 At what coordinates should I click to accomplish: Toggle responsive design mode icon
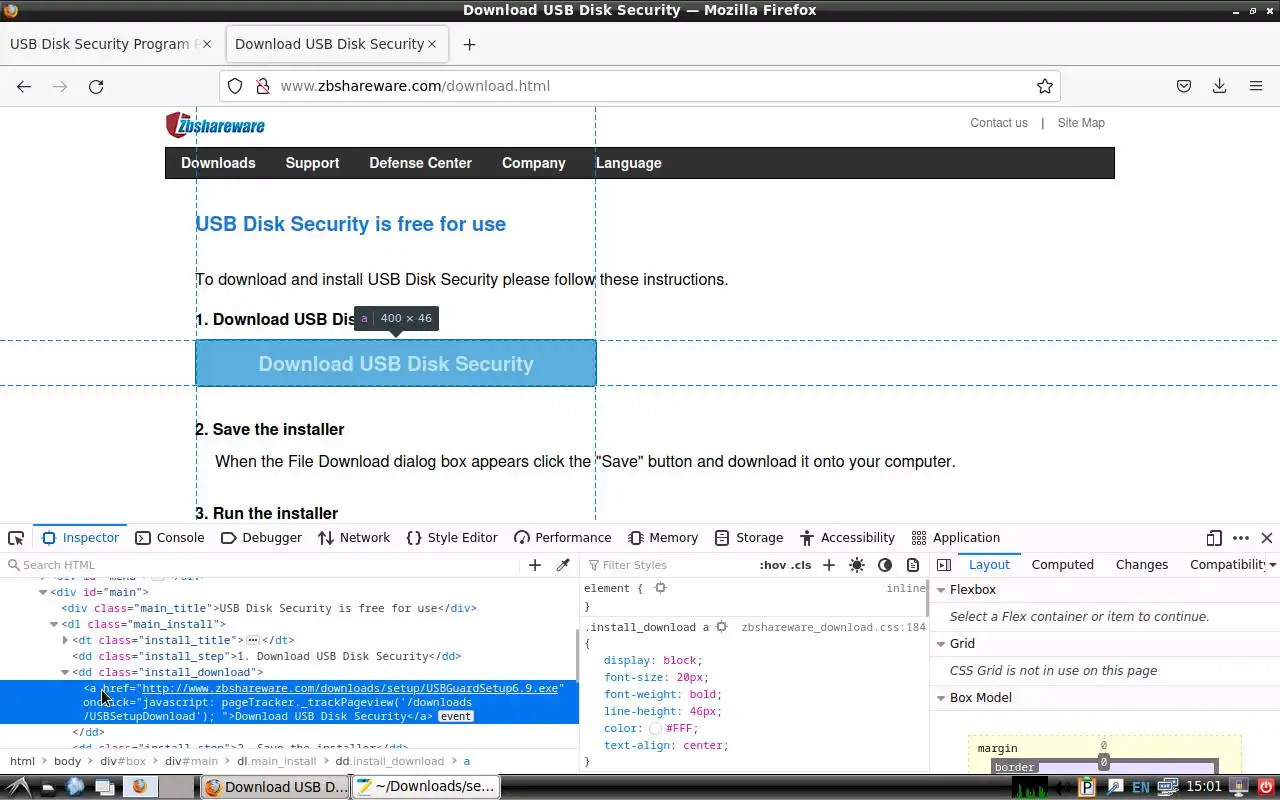tap(1214, 538)
